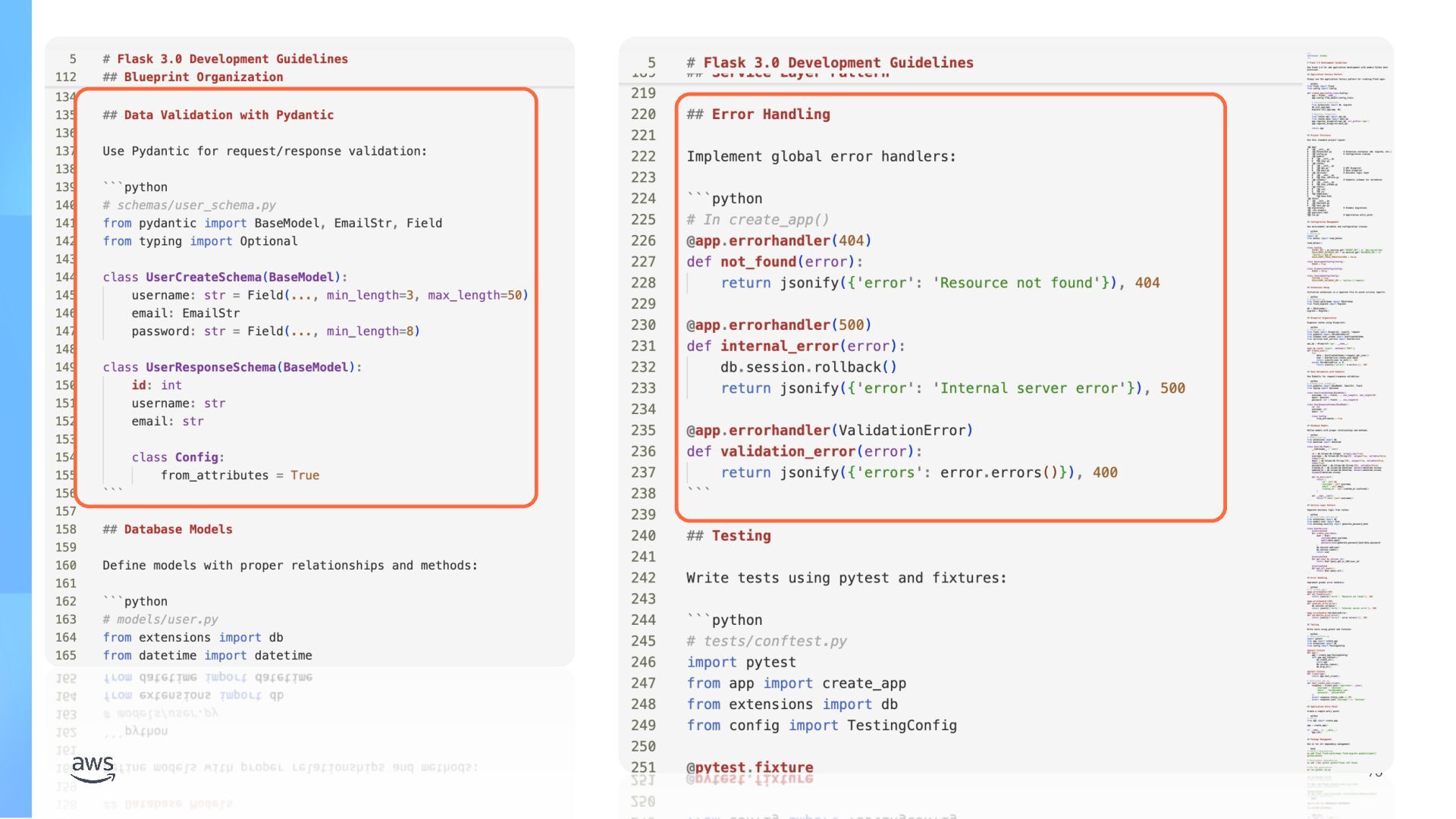Click the AWS logo
Viewport: 1456px width, 819px height.
[x=93, y=767]
